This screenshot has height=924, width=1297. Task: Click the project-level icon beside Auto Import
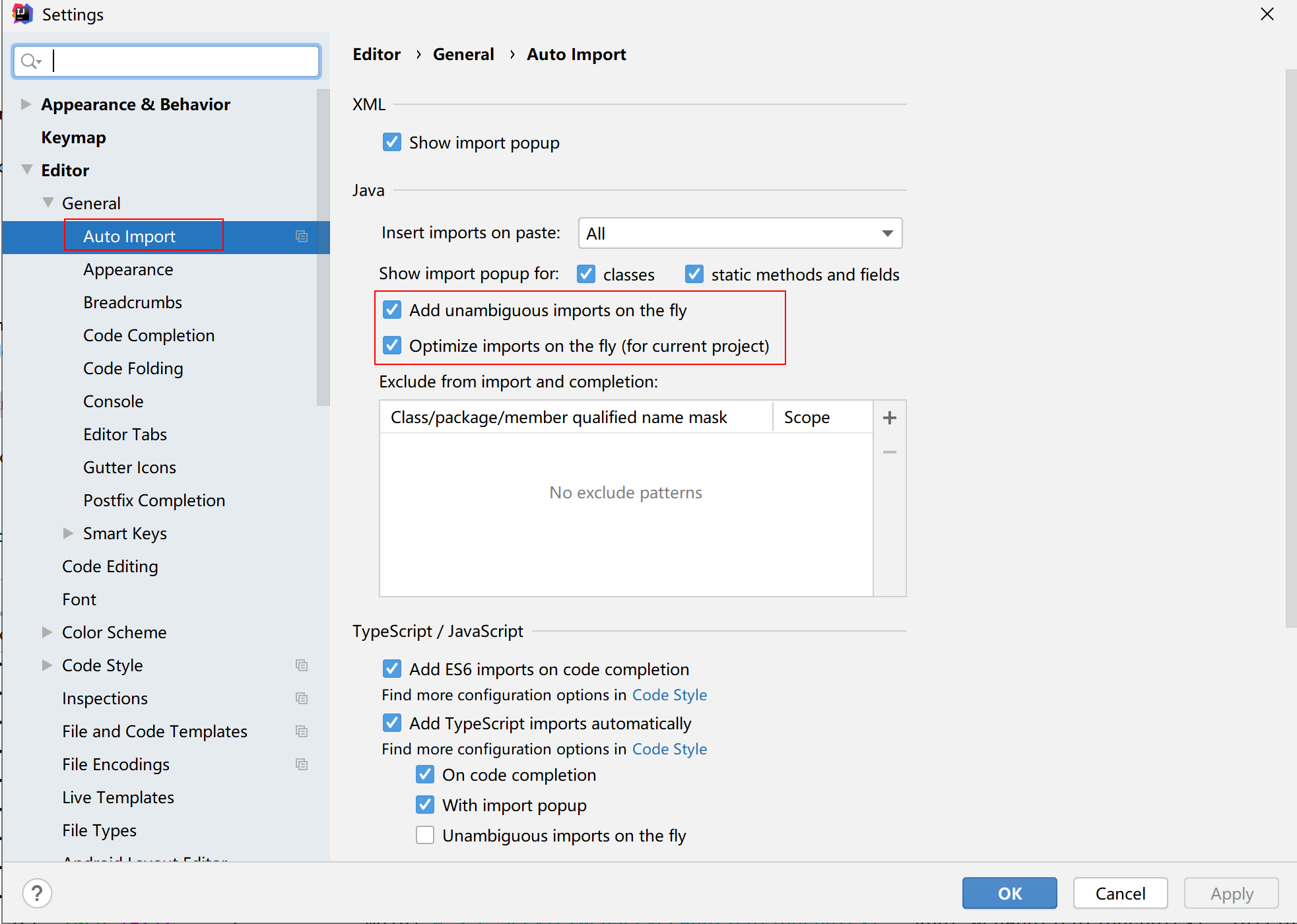302,236
